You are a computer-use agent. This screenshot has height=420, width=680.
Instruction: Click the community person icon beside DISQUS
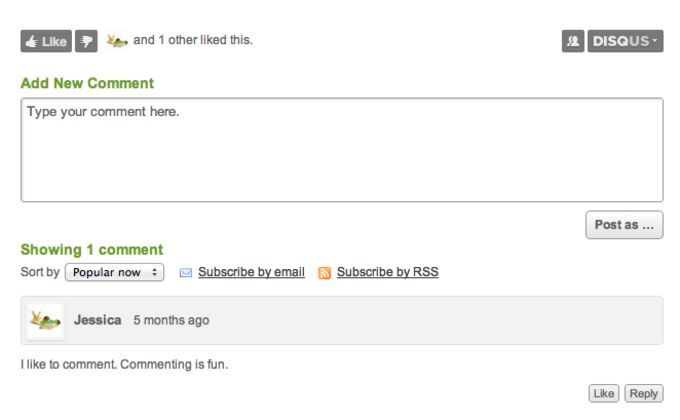click(573, 41)
